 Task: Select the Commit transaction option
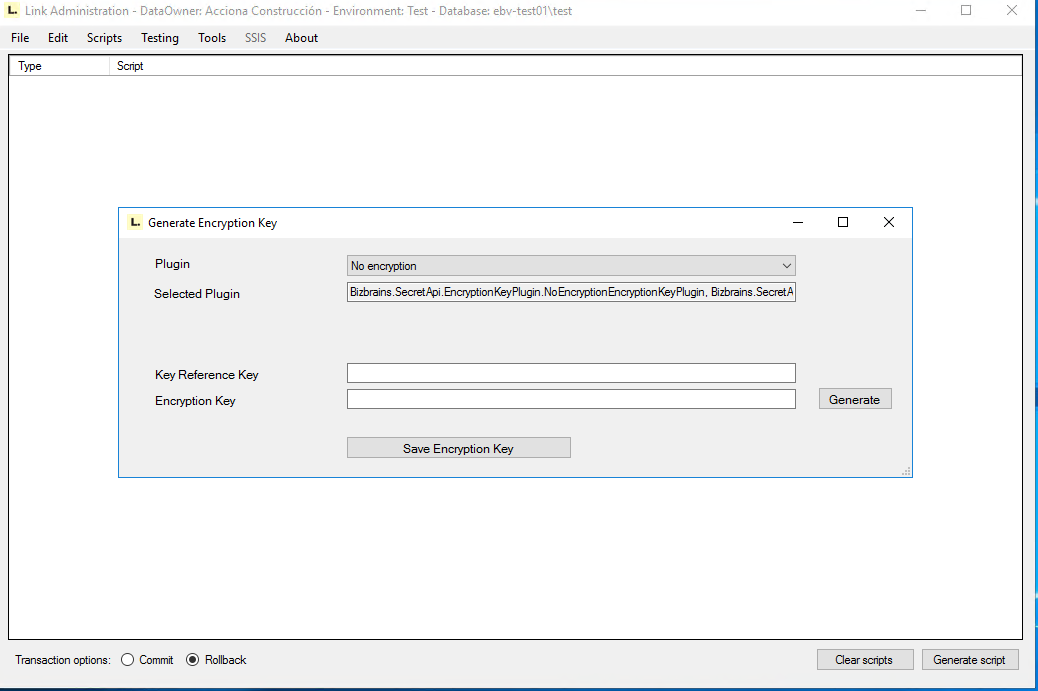point(128,660)
